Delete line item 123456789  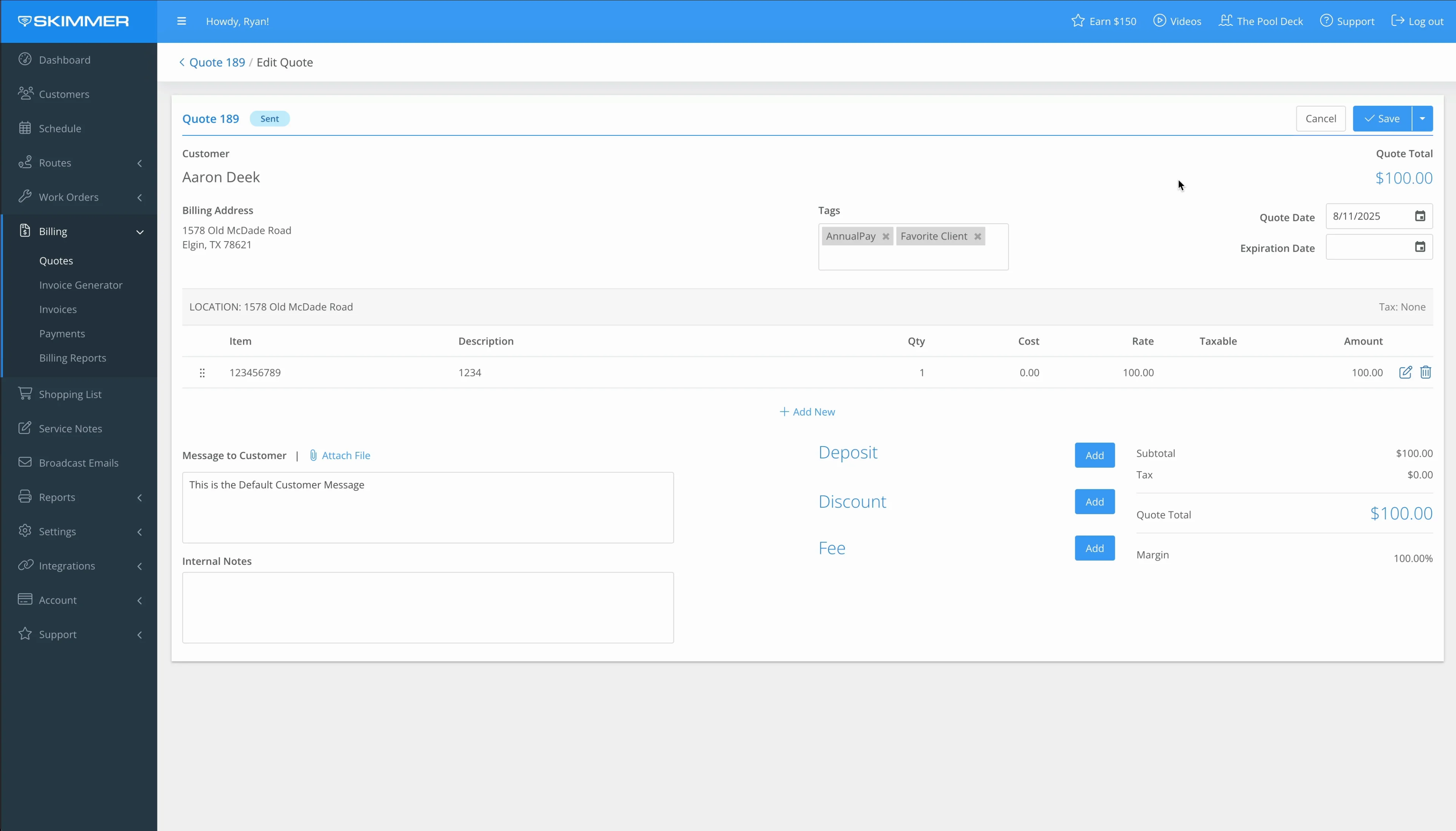coord(1426,372)
